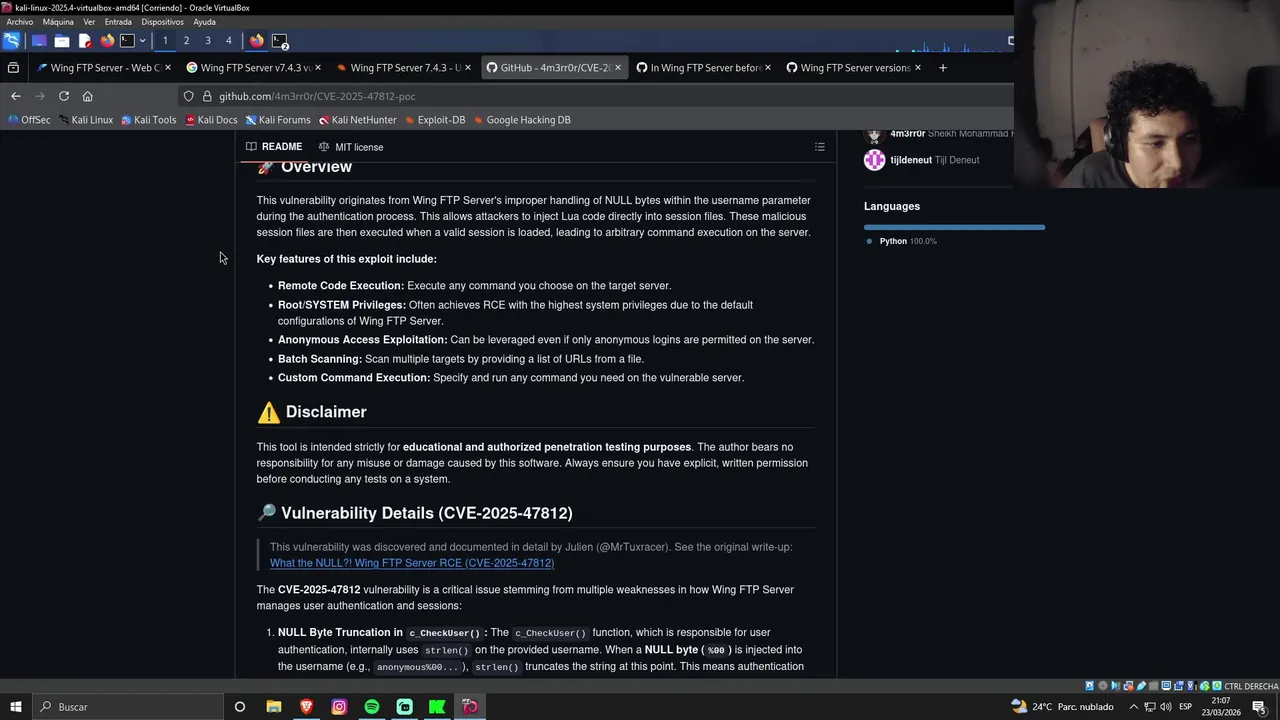This screenshot has height=720, width=1280.
Task: Open the Entrada VirtualBox menu
Action: click(x=118, y=22)
